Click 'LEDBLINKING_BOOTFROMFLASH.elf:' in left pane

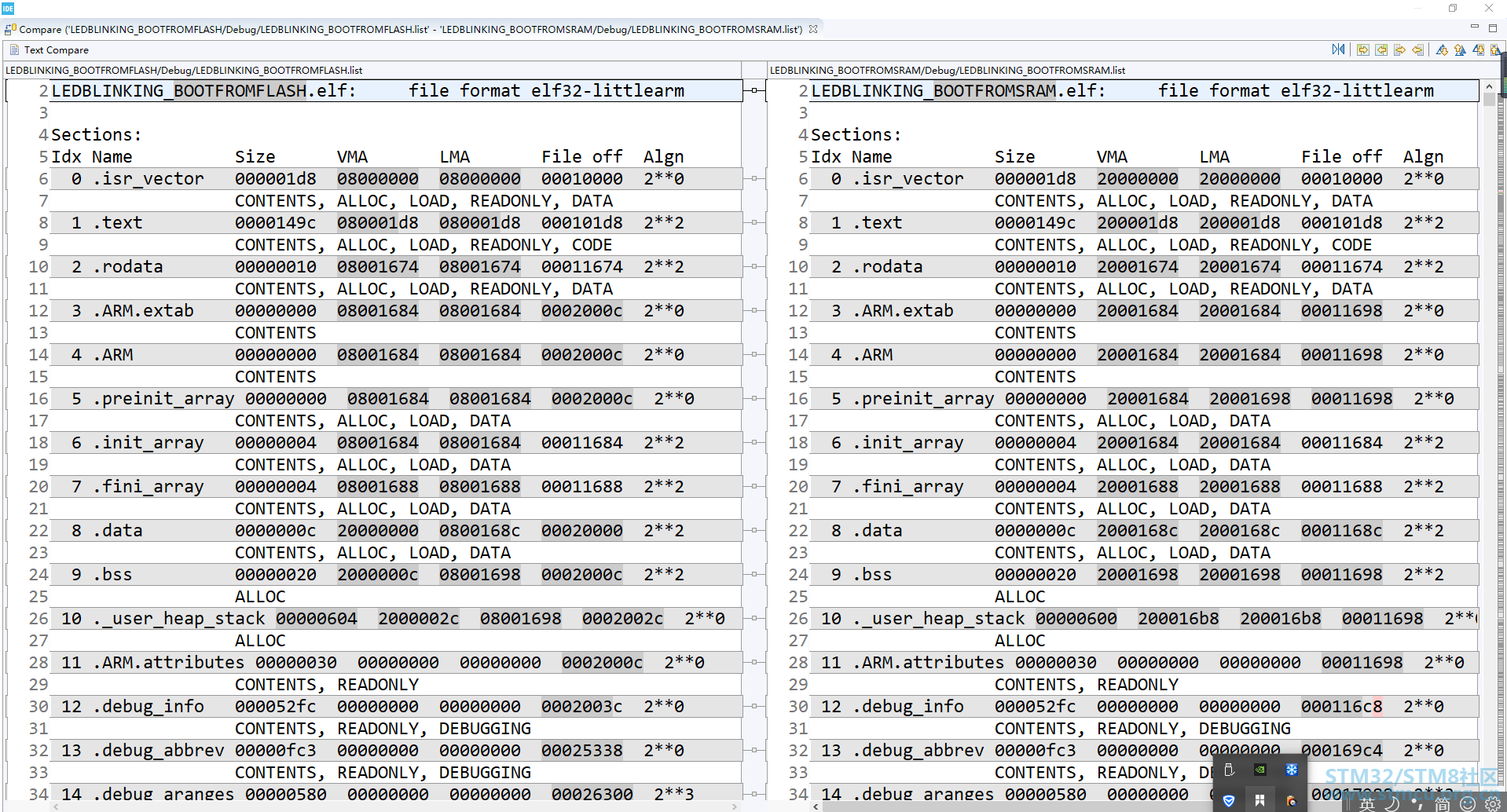click(203, 91)
